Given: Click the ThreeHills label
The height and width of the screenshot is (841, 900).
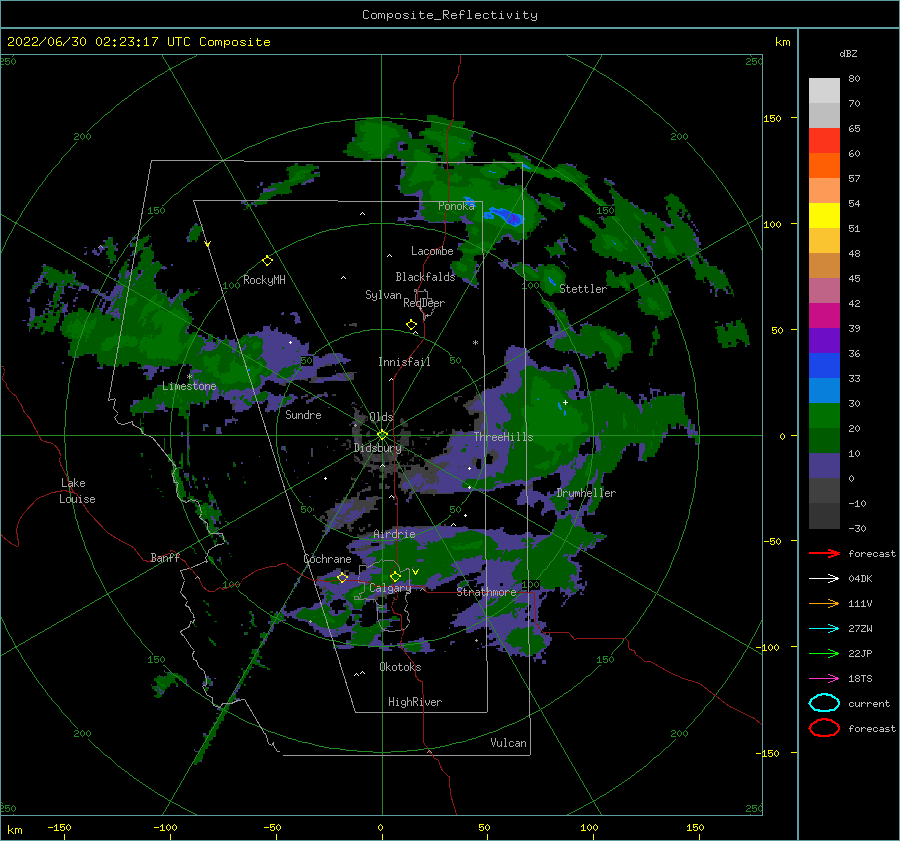Looking at the screenshot, I should pyautogui.click(x=503, y=437).
